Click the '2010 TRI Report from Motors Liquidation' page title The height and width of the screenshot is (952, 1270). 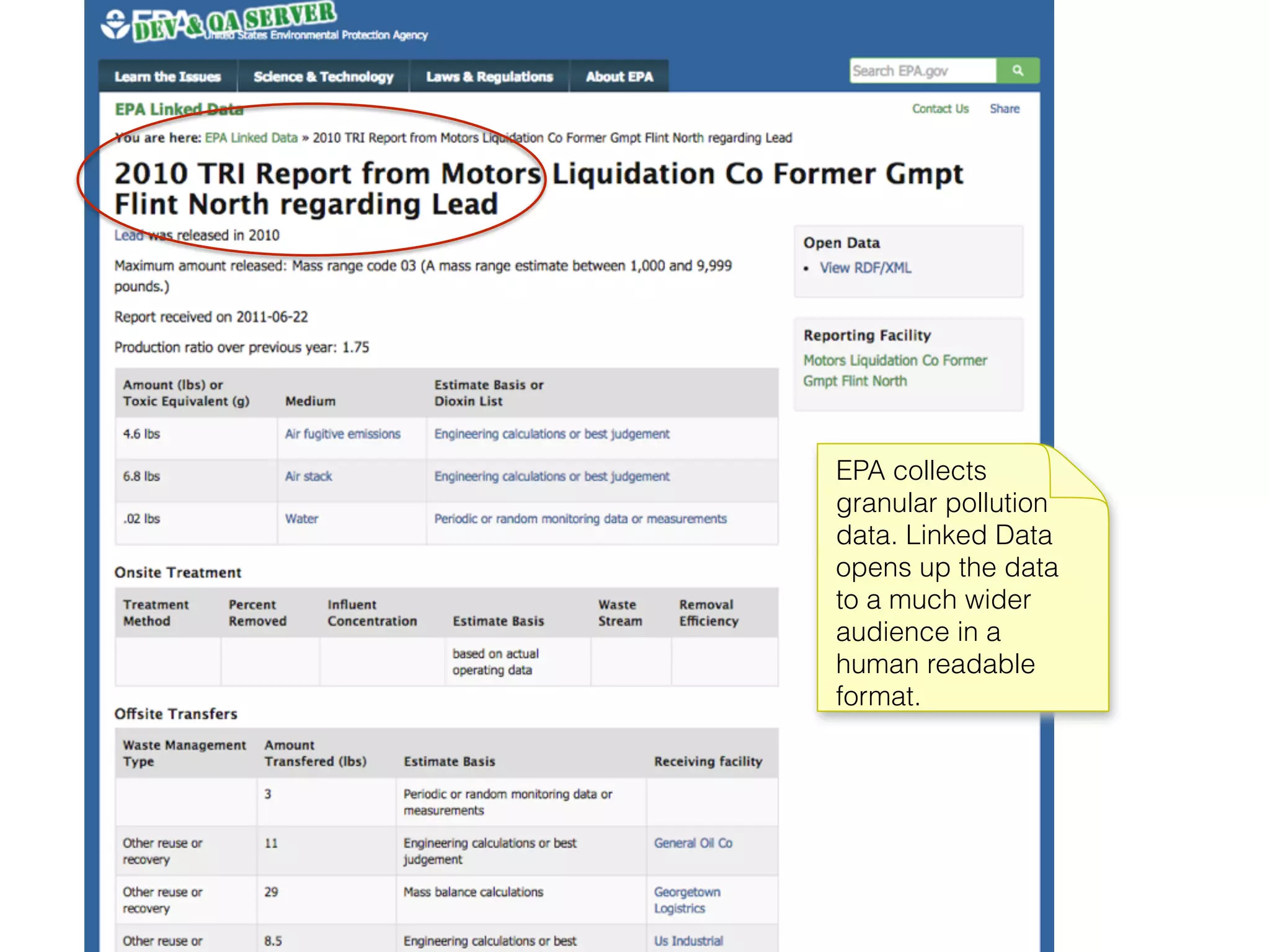pyautogui.click(x=538, y=188)
